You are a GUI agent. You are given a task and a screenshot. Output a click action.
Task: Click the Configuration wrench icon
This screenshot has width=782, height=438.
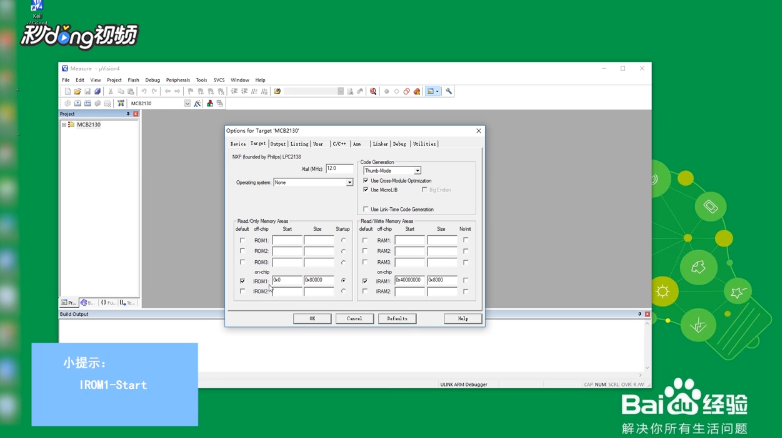point(449,91)
